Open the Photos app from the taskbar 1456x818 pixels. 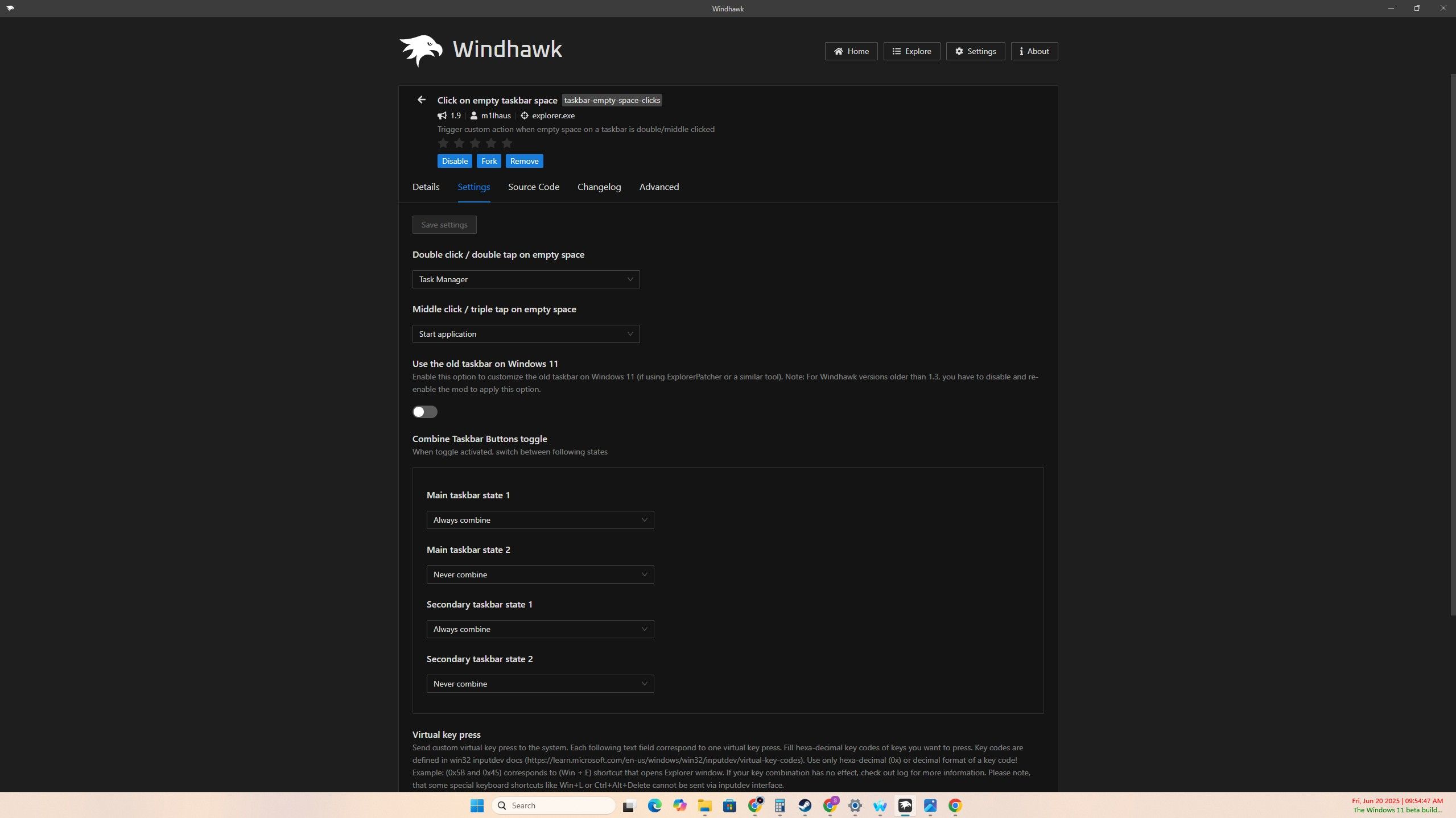930,805
